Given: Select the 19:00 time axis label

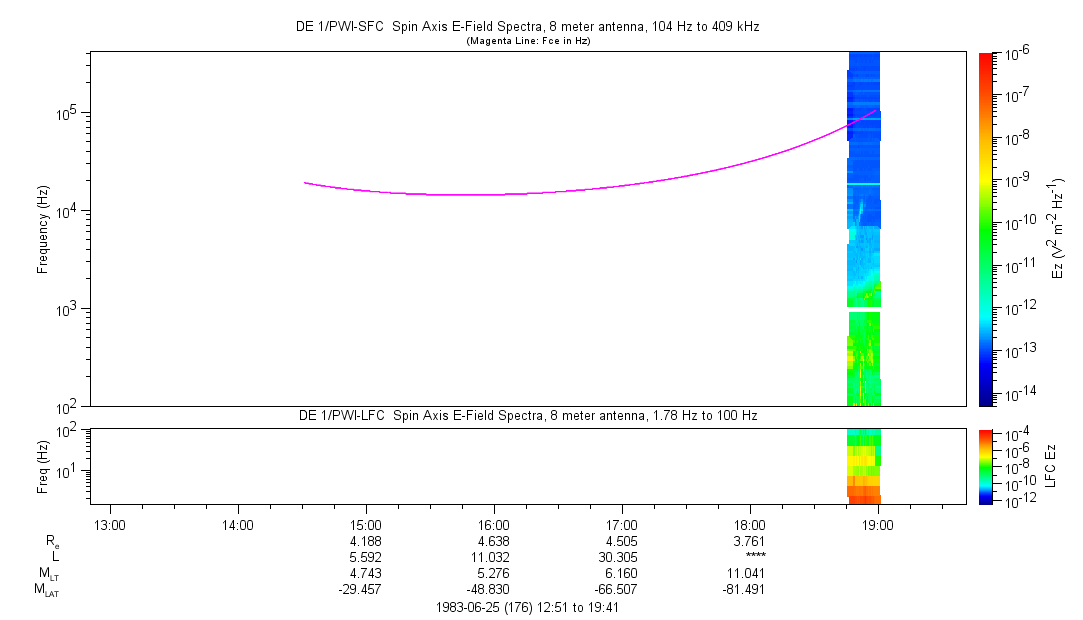Looking at the screenshot, I should coord(878,525).
